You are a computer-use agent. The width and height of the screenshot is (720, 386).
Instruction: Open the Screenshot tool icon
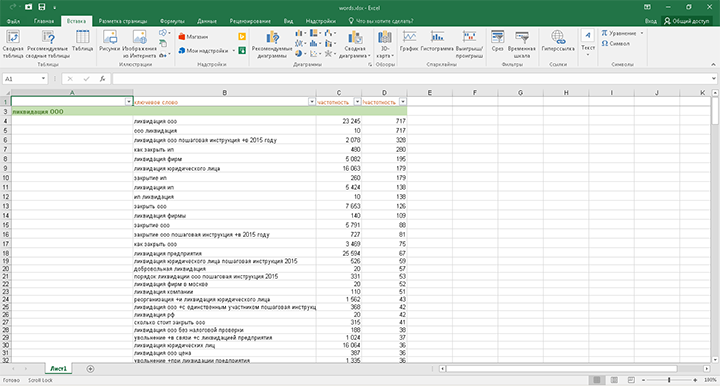pos(164,55)
